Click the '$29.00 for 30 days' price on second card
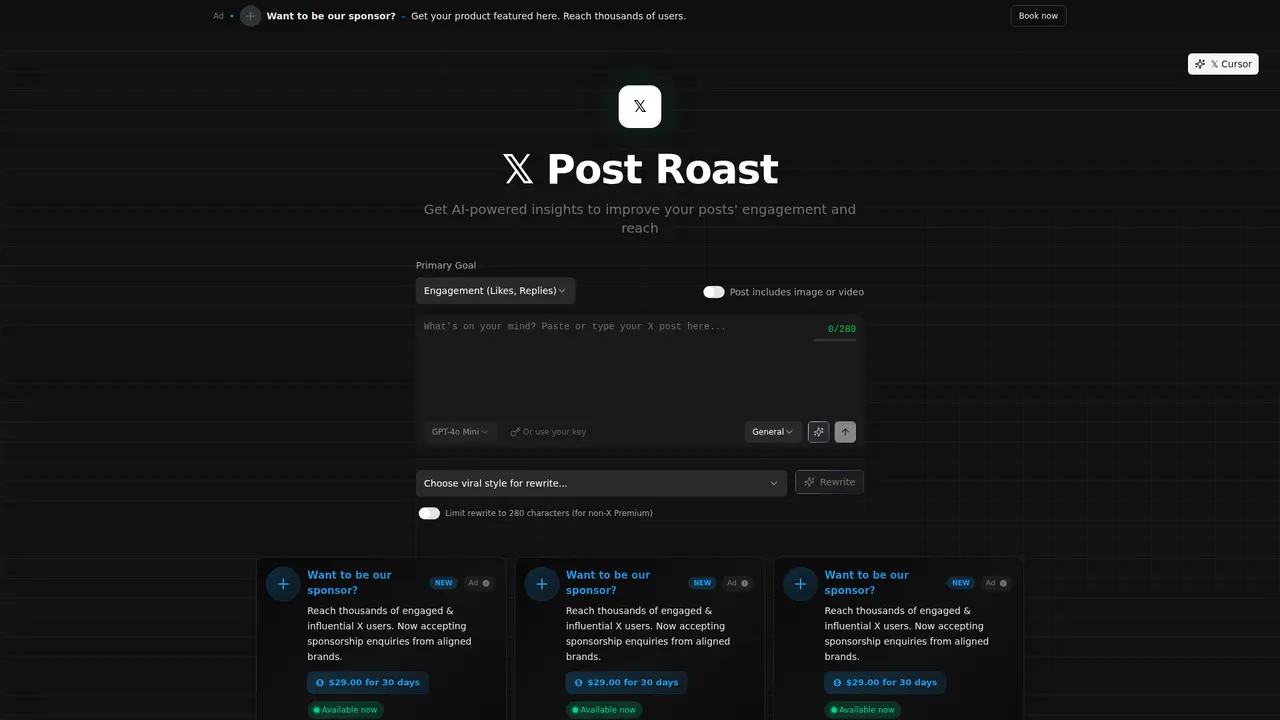This screenshot has height=720, width=1280. point(626,683)
